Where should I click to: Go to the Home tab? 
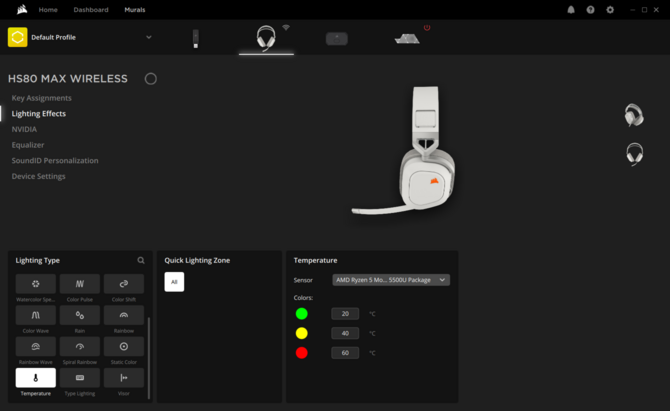(x=48, y=9)
